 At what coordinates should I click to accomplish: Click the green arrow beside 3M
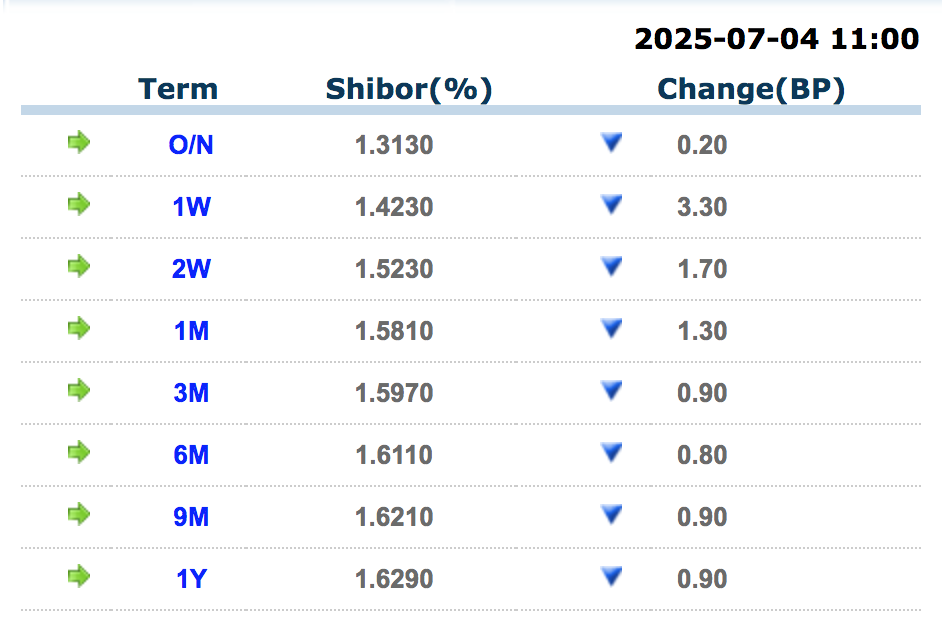point(79,391)
